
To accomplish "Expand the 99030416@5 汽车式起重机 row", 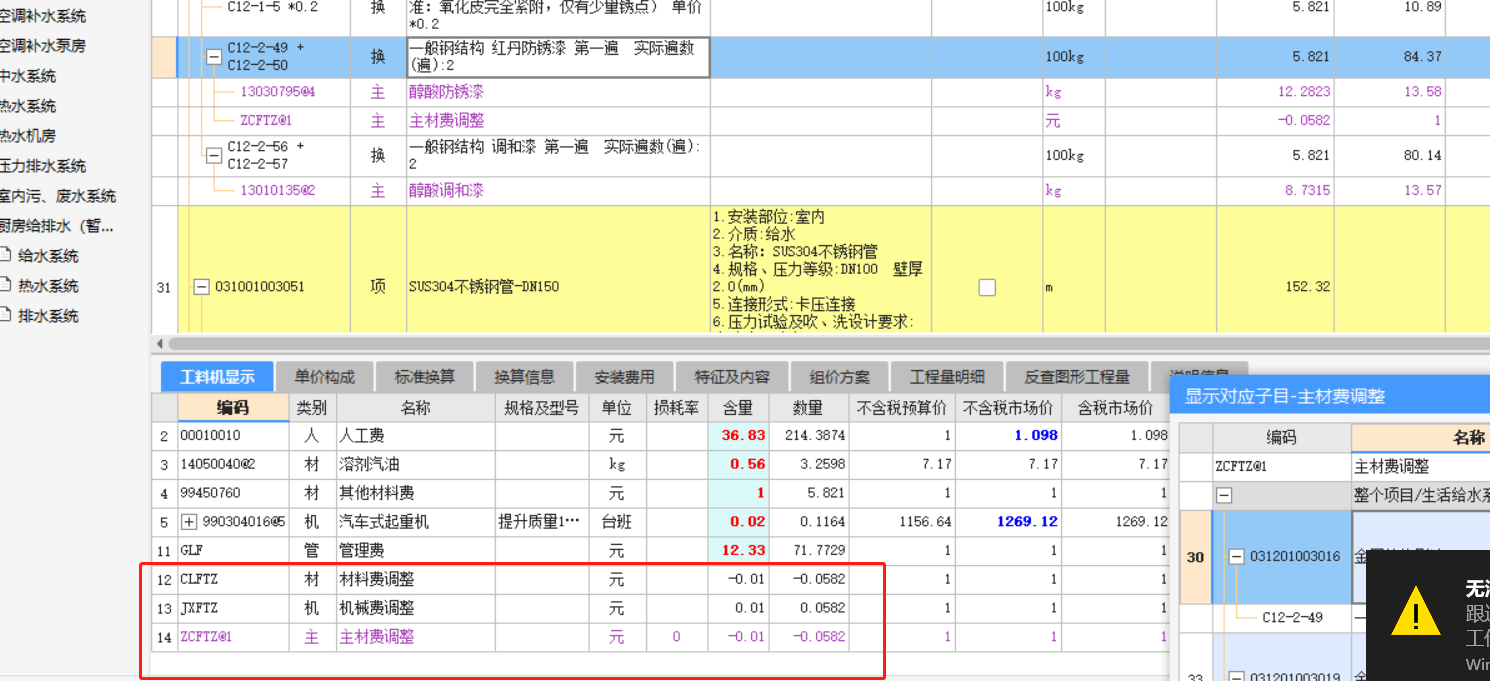I will tap(190, 522).
